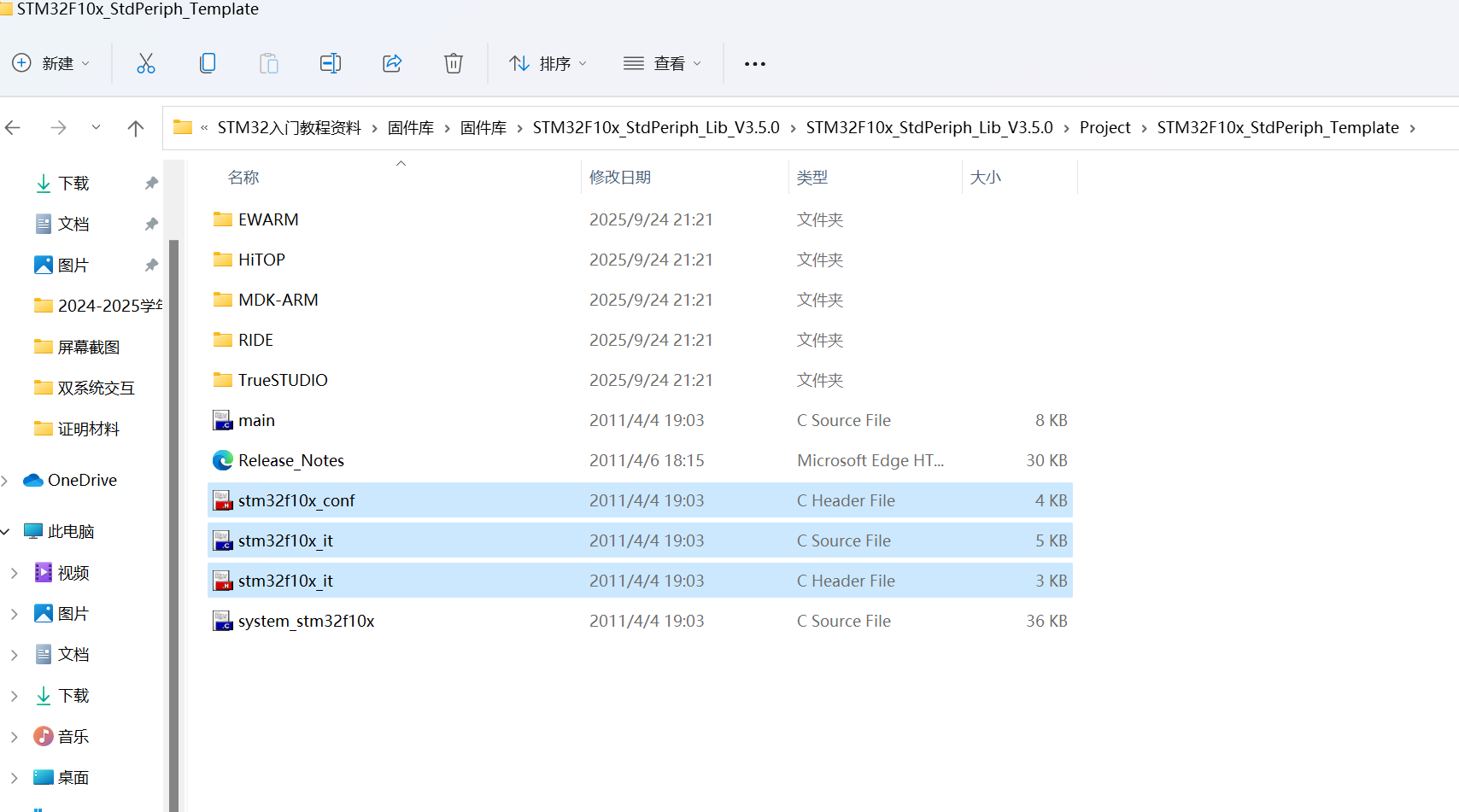Click the 视频 video icon in sidebar
This screenshot has width=1459, height=812.
pyautogui.click(x=44, y=572)
